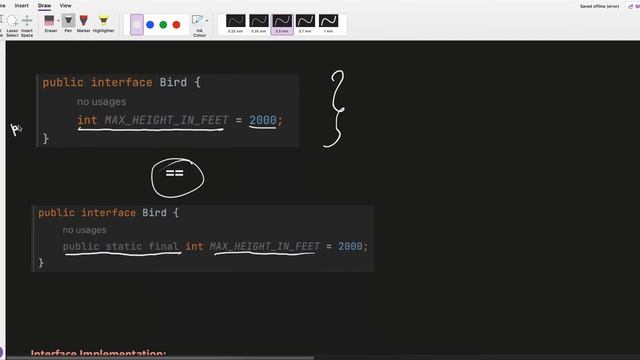The width and height of the screenshot is (640, 360).
Task: Choose the Insert Space tool
Action: (x=27, y=26)
